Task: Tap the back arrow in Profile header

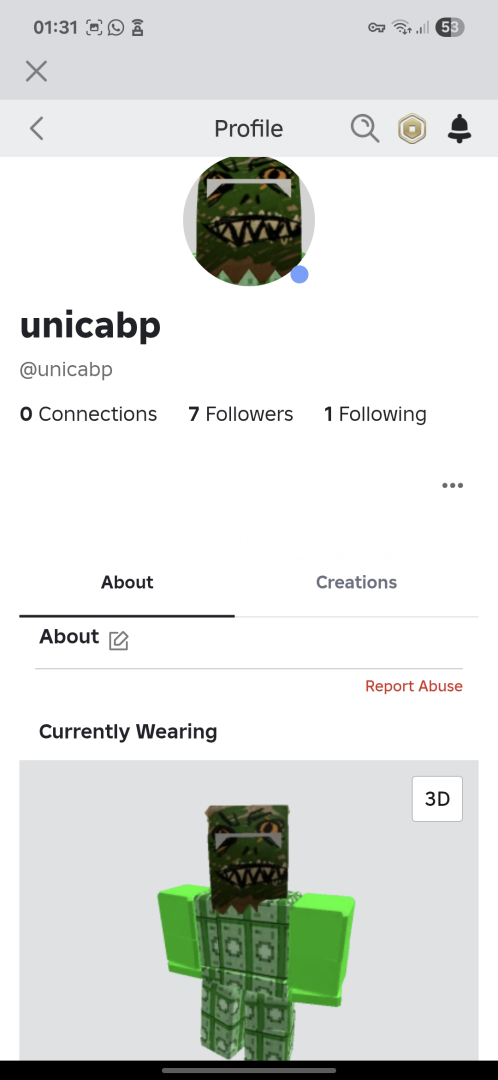Action: (x=37, y=128)
